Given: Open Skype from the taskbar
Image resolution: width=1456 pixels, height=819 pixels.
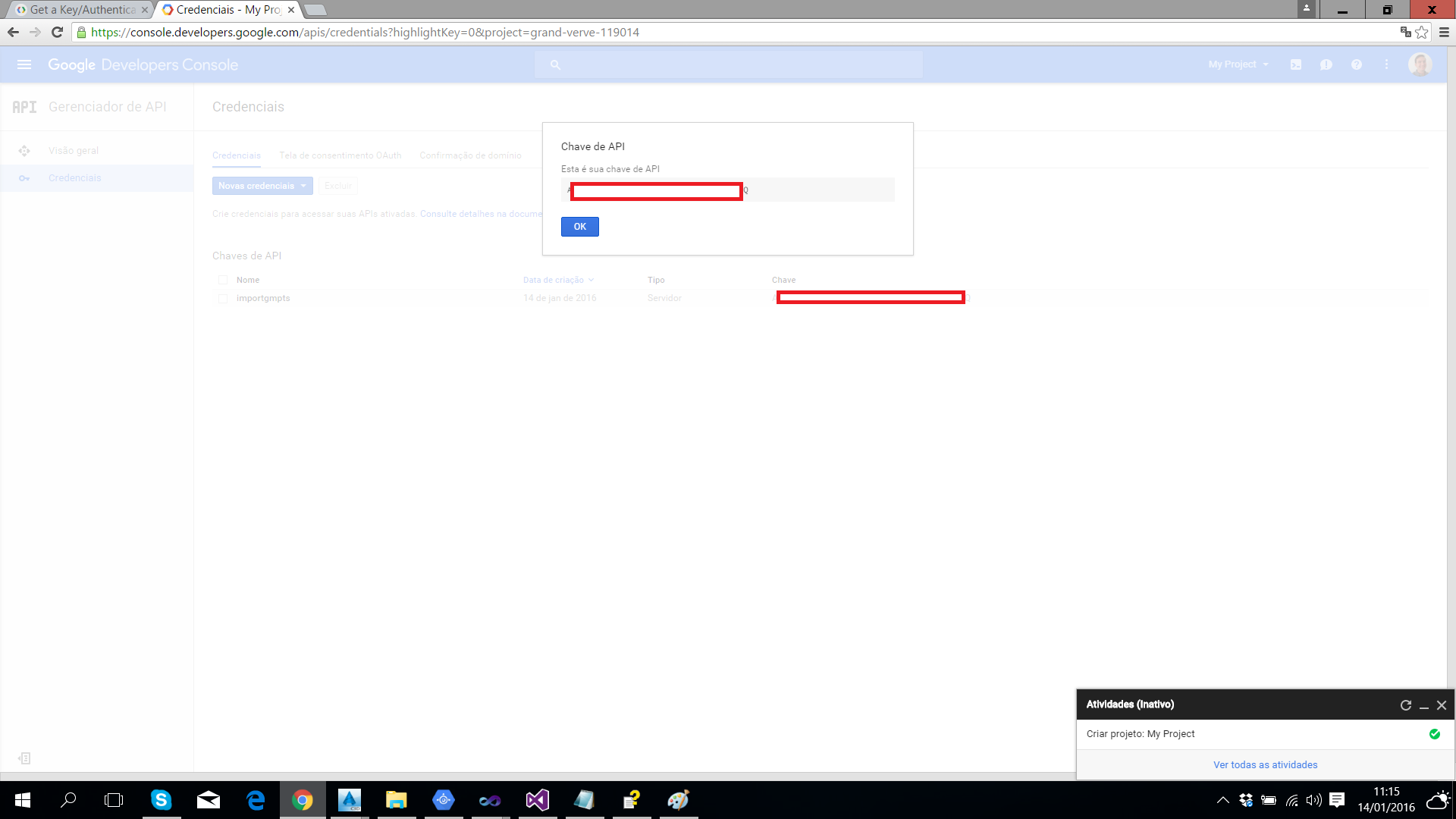Looking at the screenshot, I should point(161,800).
